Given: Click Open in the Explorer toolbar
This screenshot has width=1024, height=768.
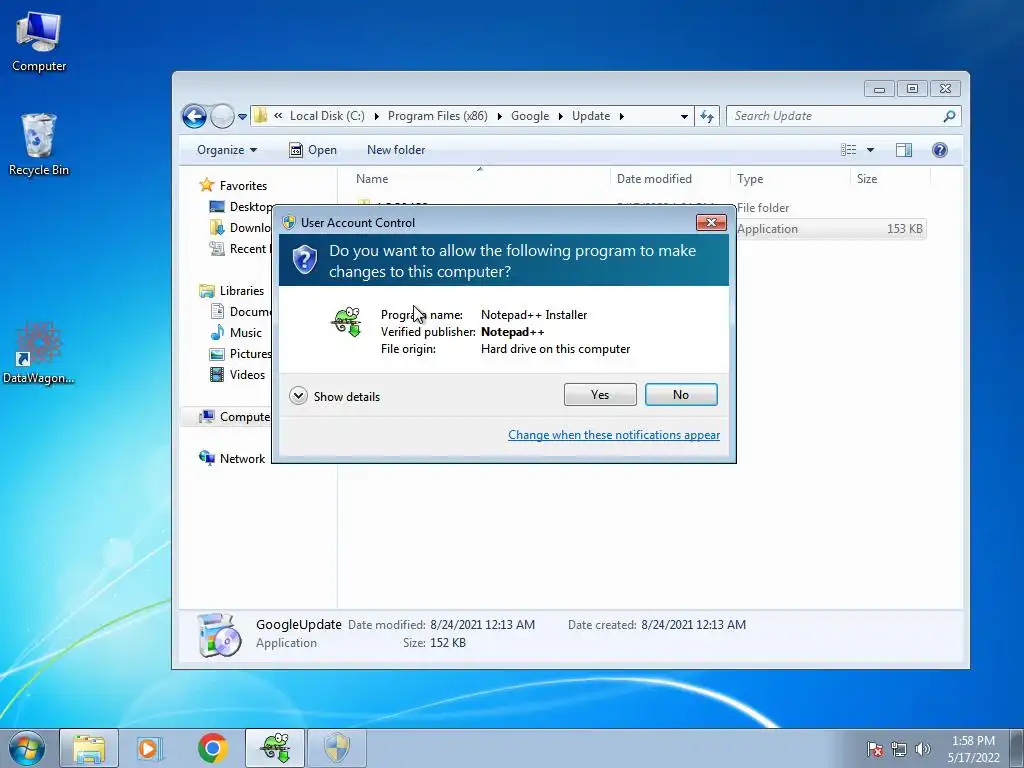Looking at the screenshot, I should (x=313, y=150).
